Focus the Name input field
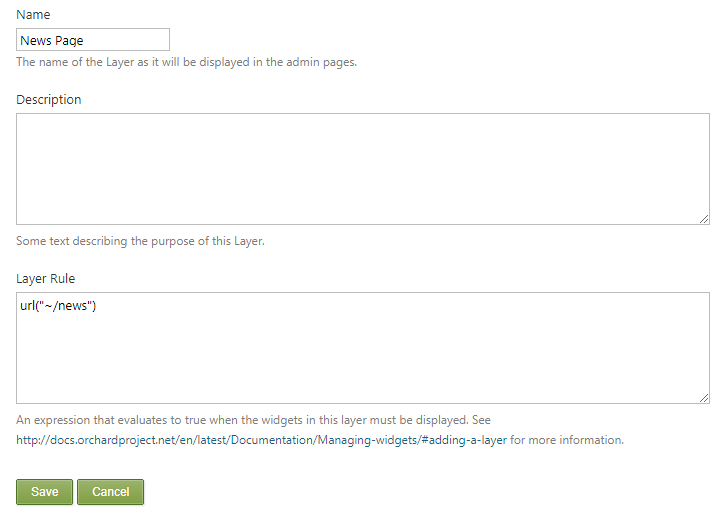Screen dimensions: 726x518 pyautogui.click(x=93, y=40)
